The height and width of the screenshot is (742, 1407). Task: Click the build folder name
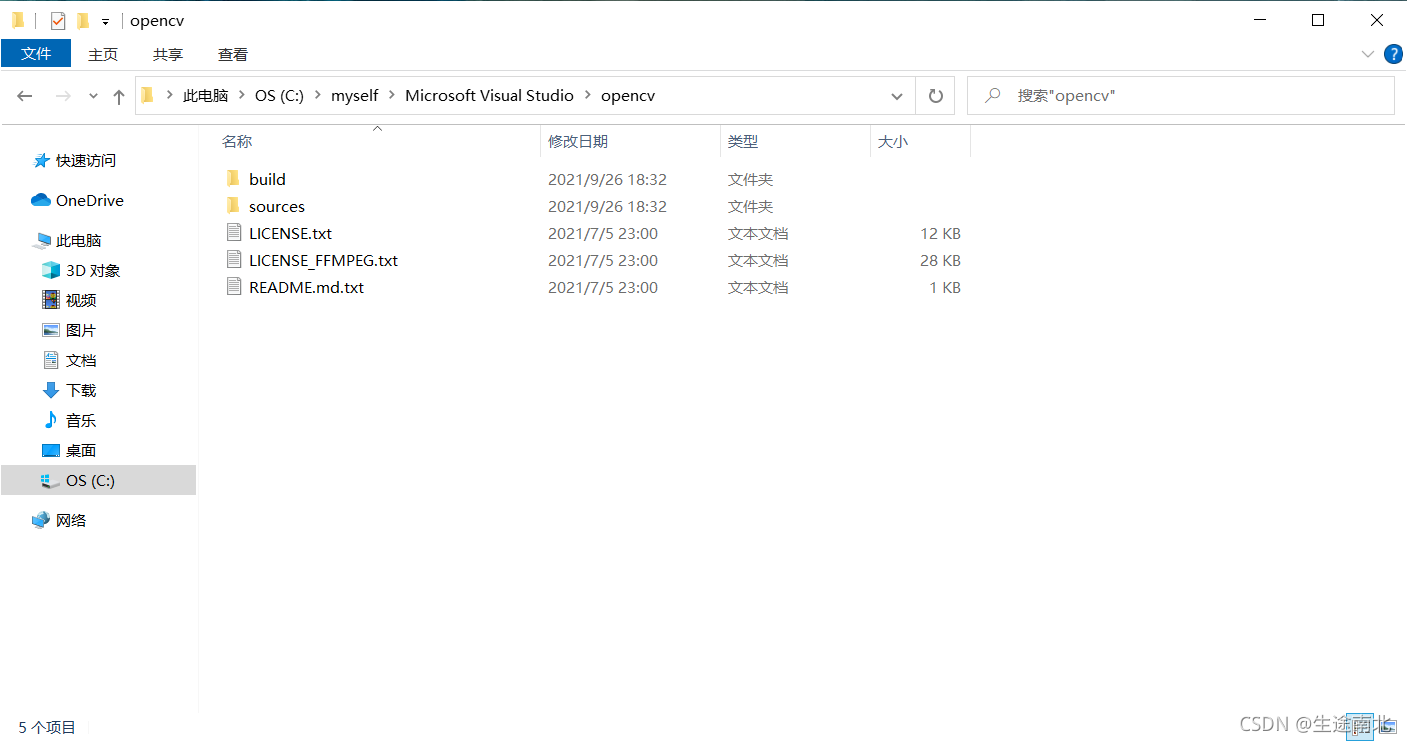pos(267,179)
